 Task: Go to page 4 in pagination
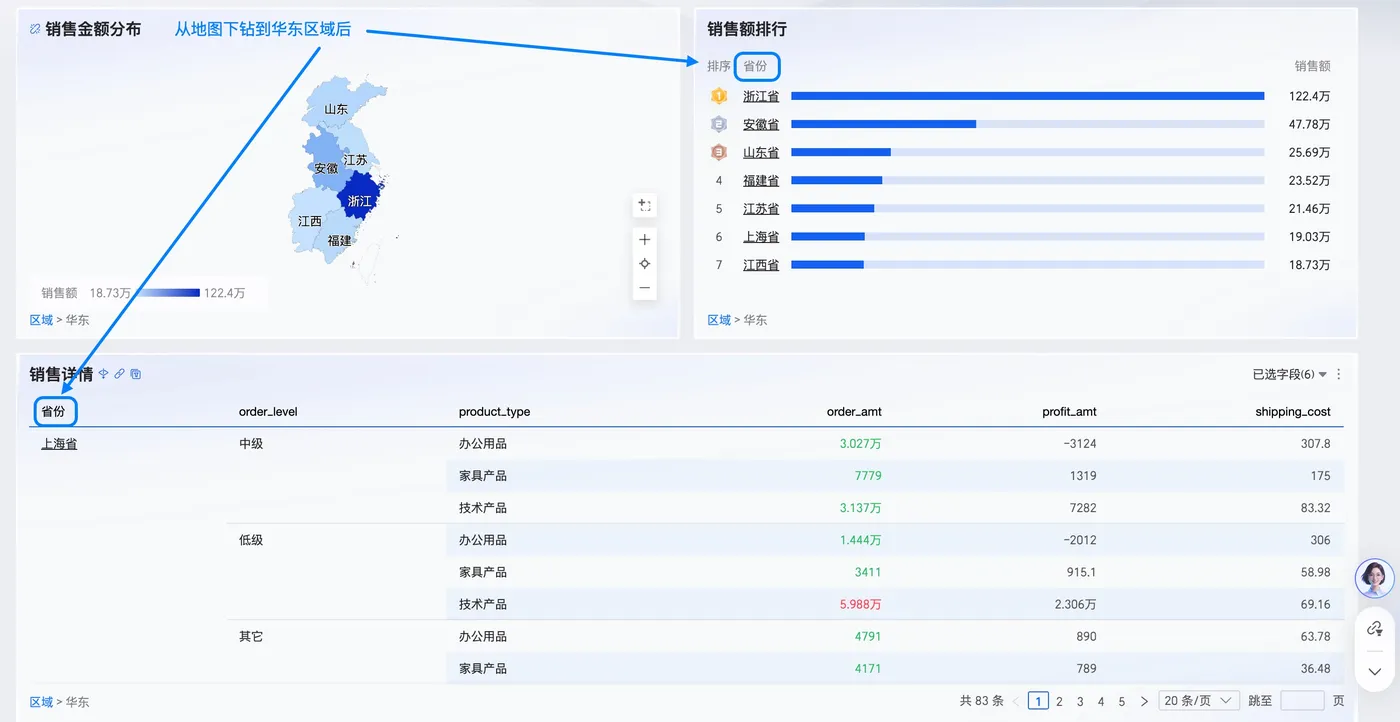coord(1101,701)
